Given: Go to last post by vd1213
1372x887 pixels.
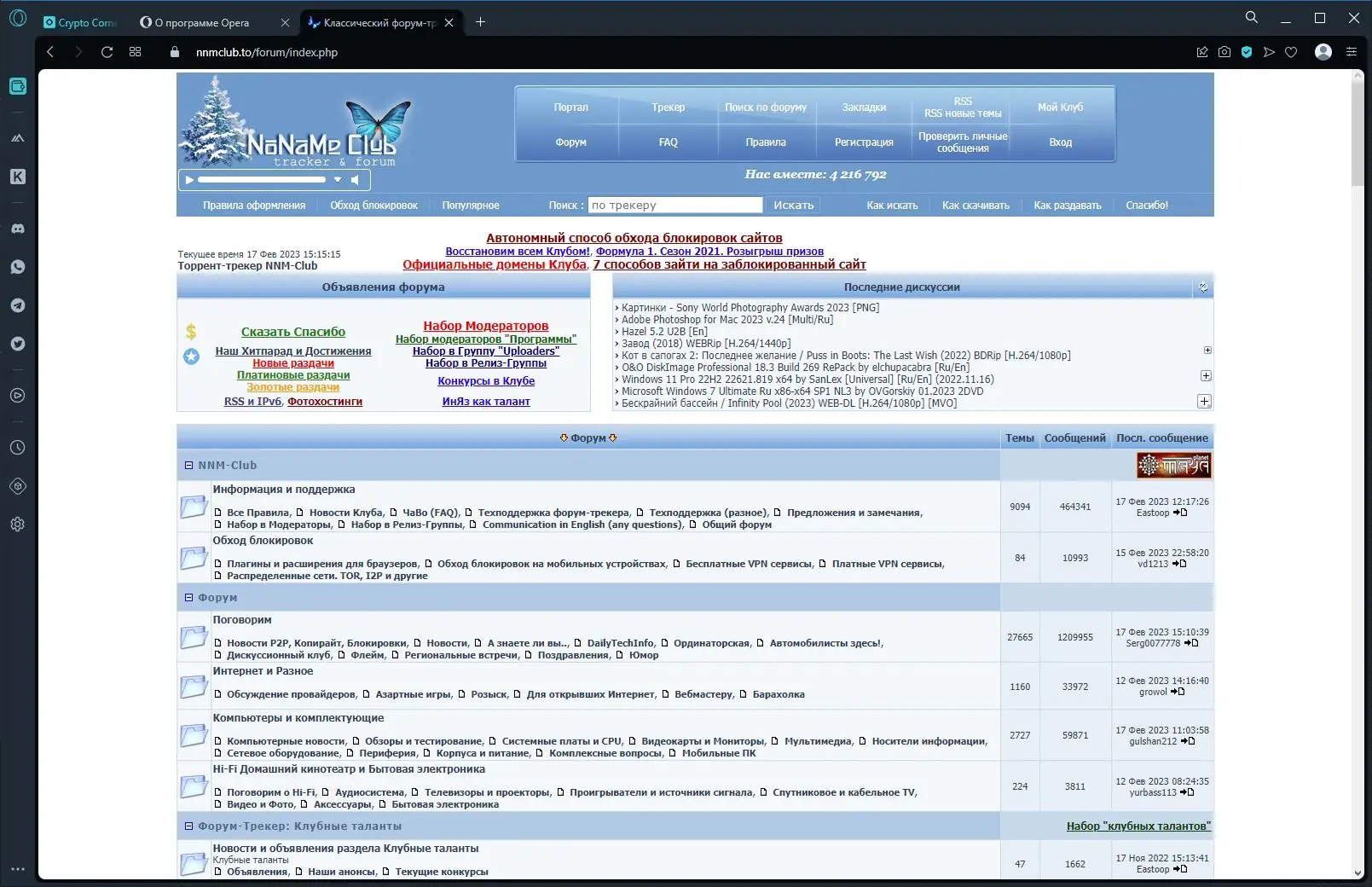Looking at the screenshot, I should 1179,564.
